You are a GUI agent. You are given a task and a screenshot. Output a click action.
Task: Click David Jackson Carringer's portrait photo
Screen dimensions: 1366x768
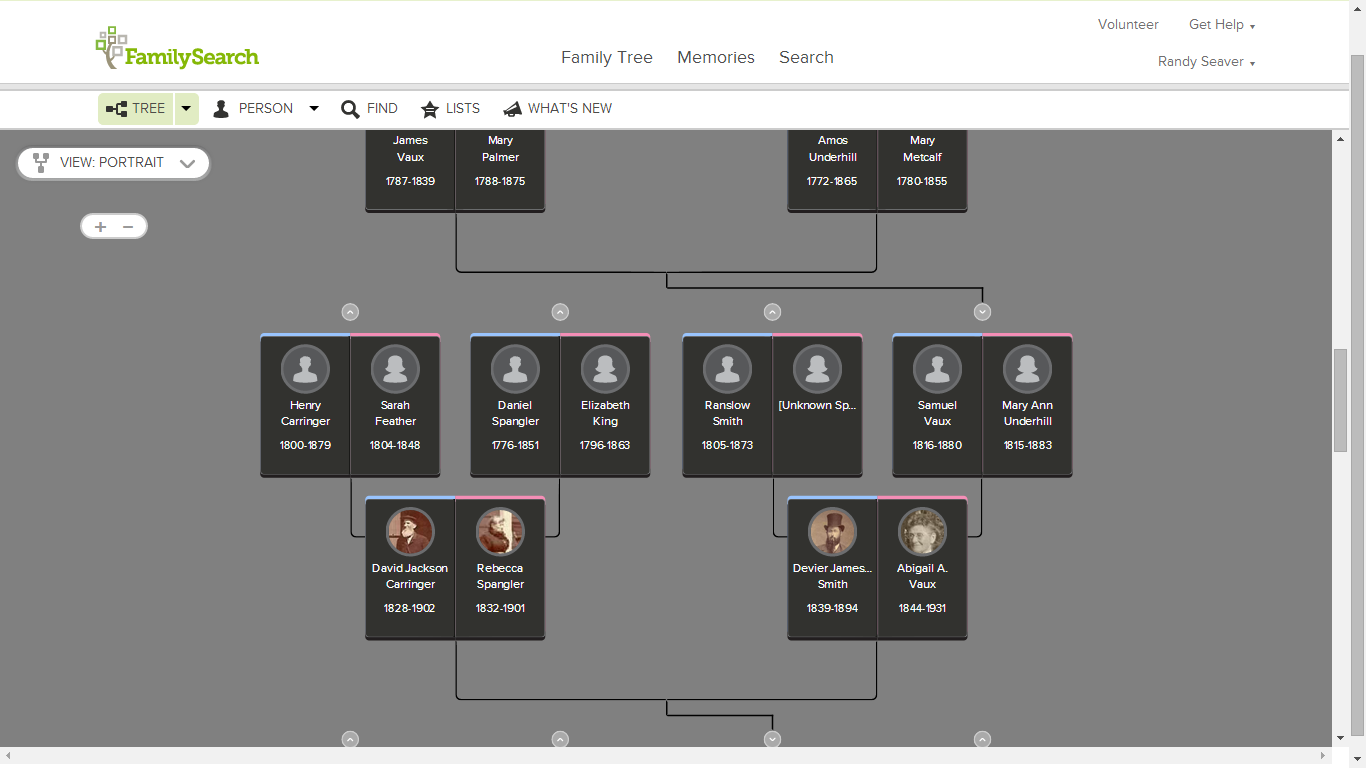[x=410, y=531]
